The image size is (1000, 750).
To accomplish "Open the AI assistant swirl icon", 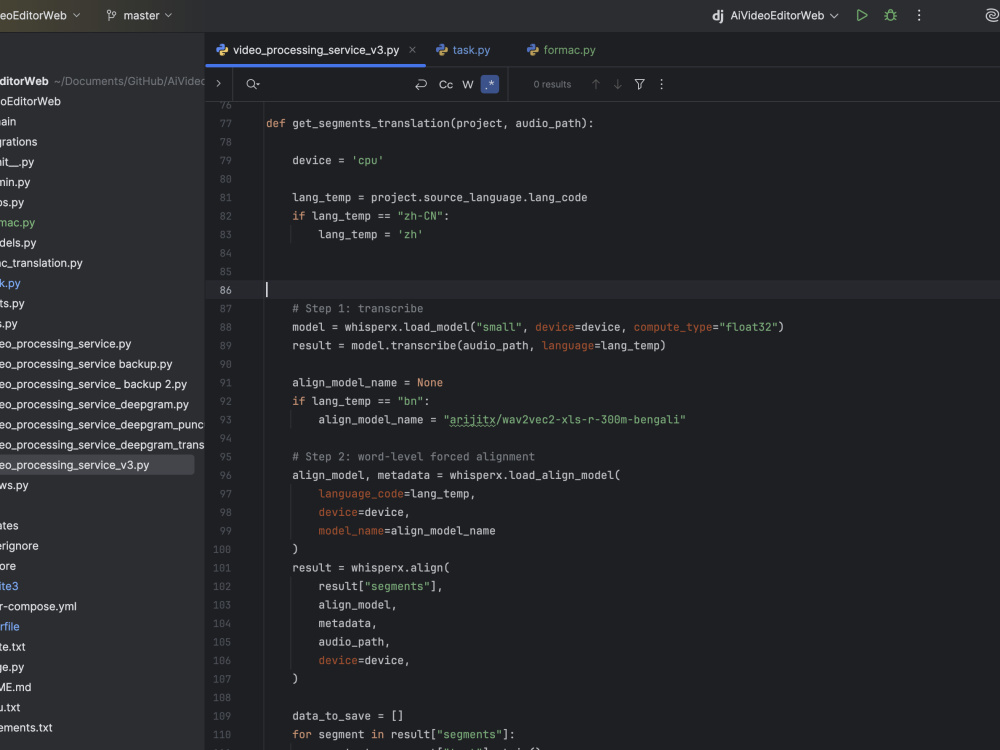I will click(x=992, y=15).
